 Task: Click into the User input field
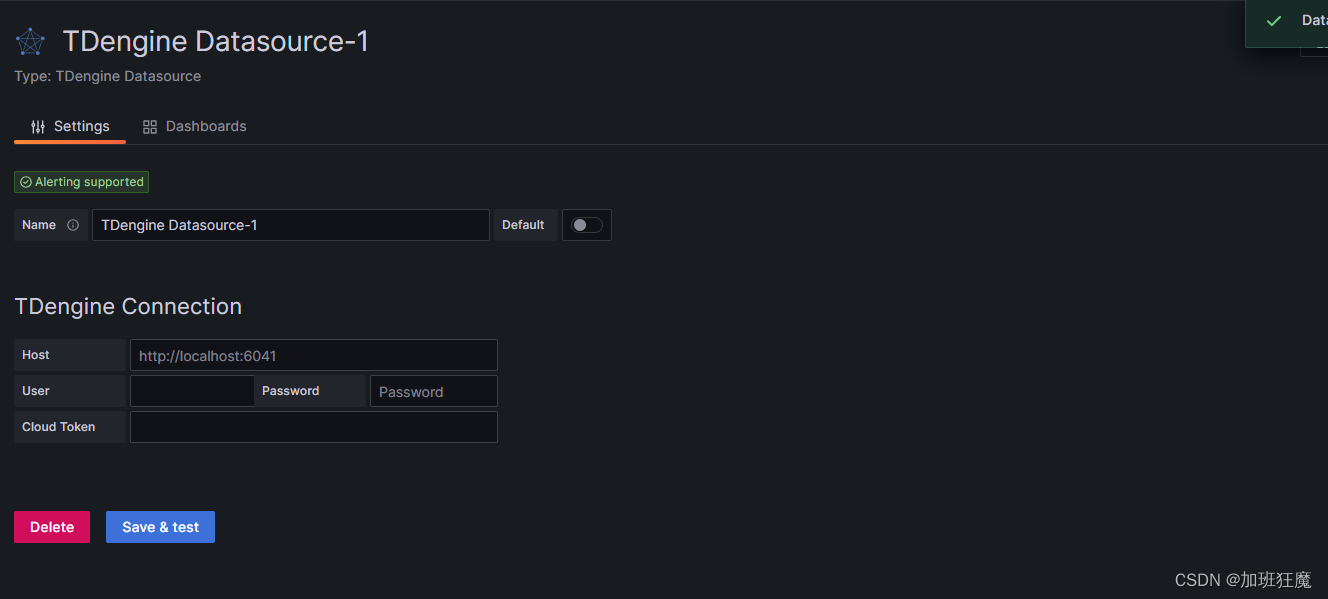coord(192,391)
